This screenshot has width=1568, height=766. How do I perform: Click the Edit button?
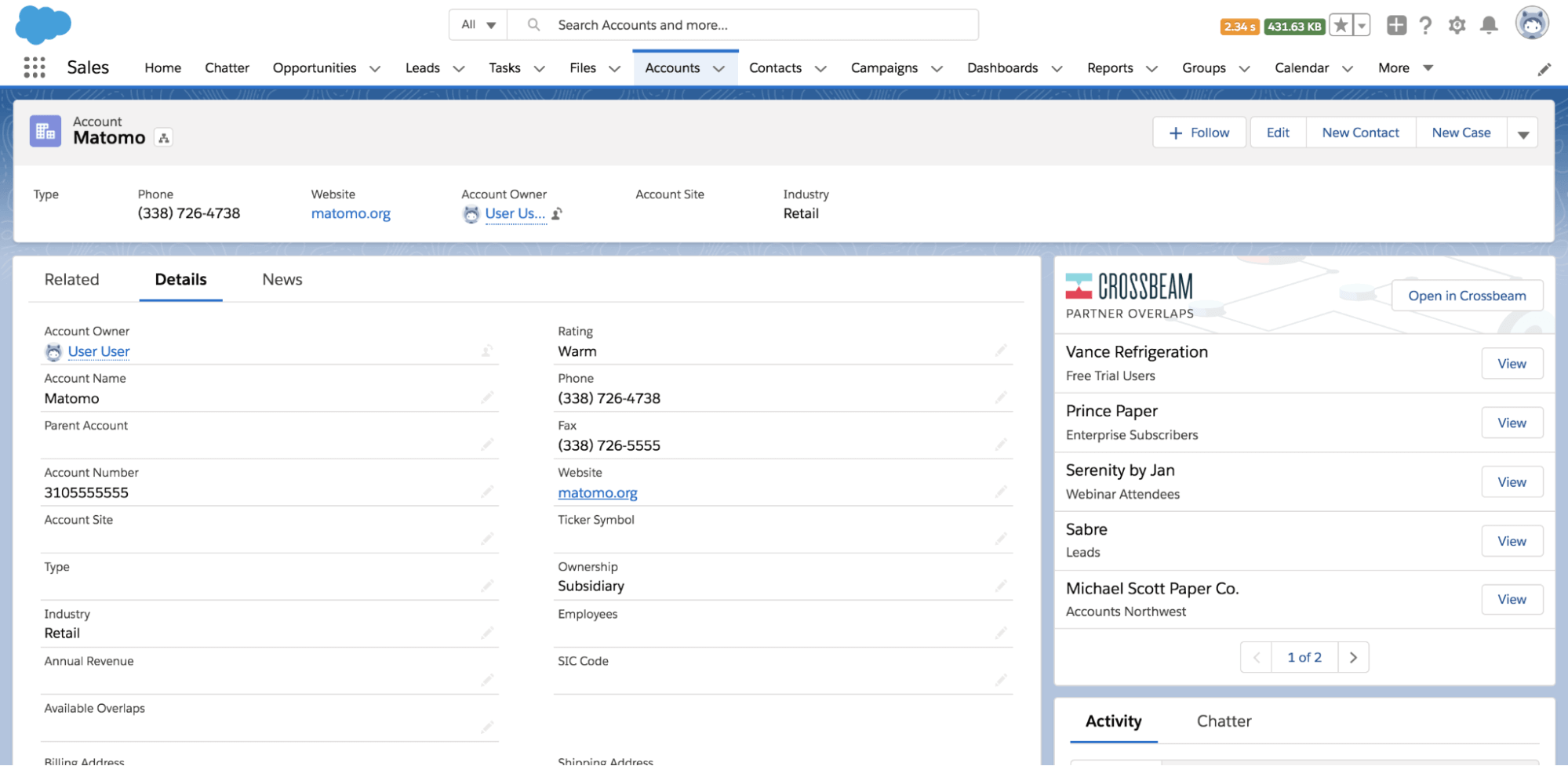coord(1278,133)
